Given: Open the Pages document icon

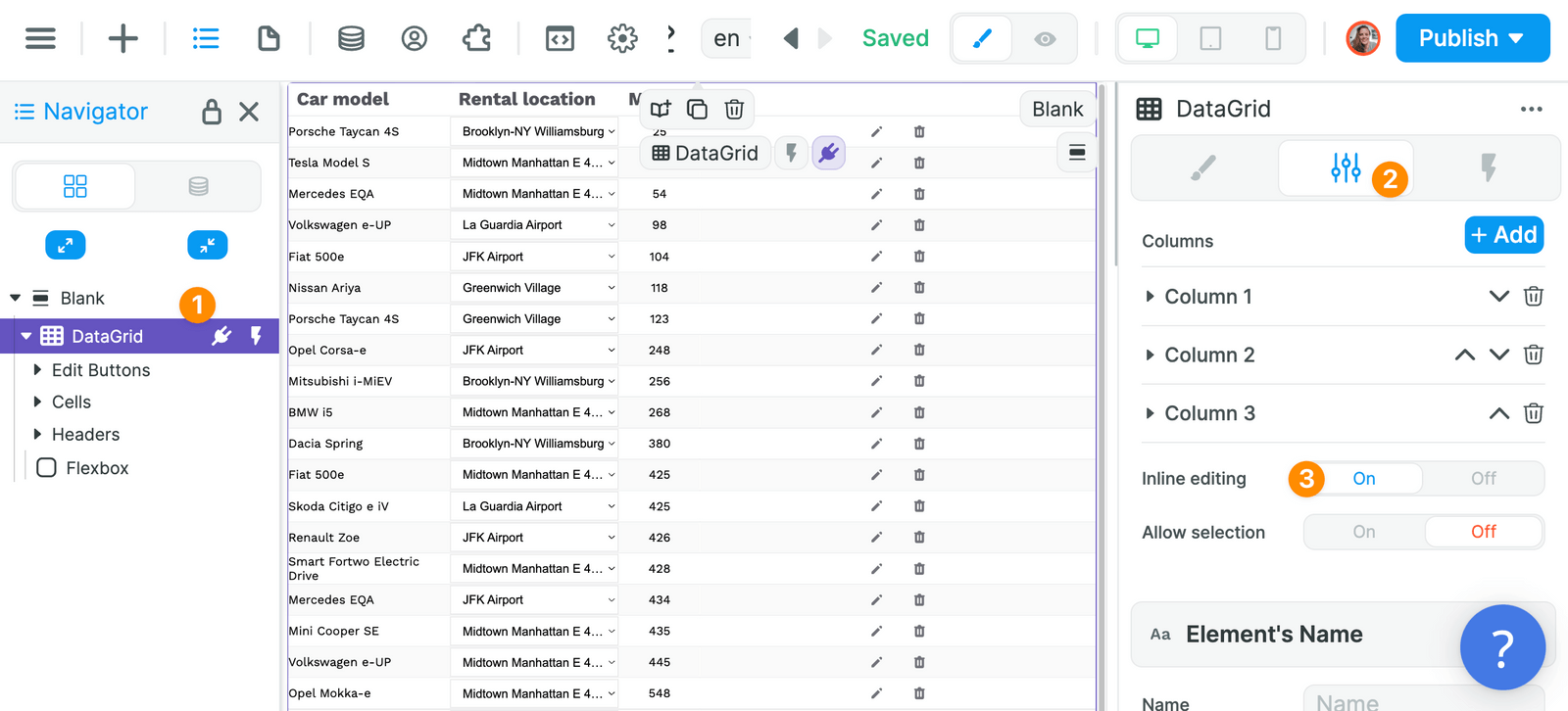Looking at the screenshot, I should point(269,38).
